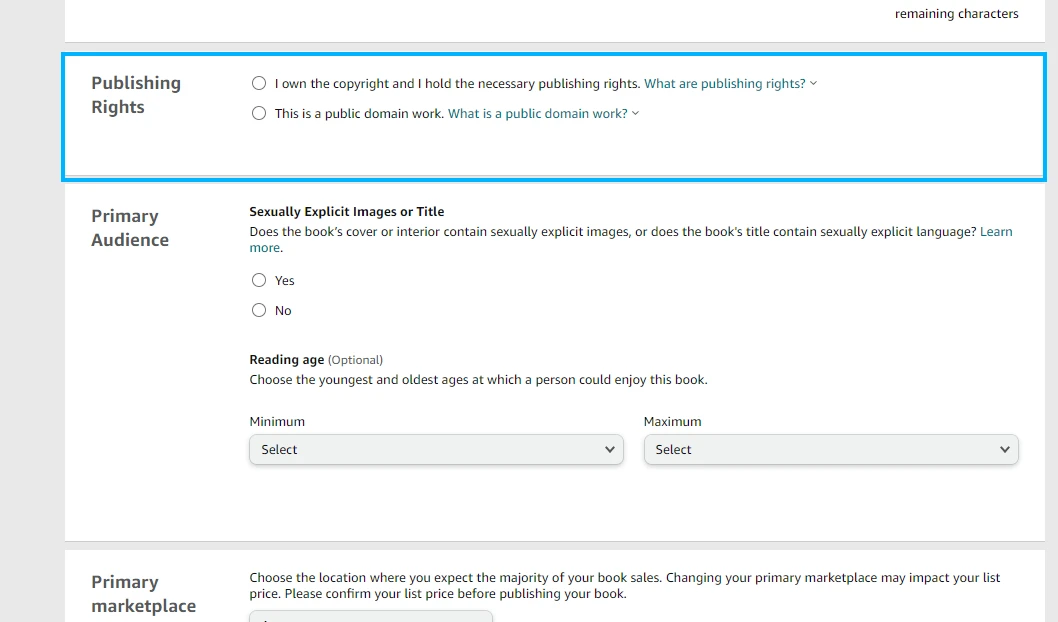This screenshot has height=622, width=1058.
Task: Click the chevron icon on Maximum age select
Action: coord(1005,450)
